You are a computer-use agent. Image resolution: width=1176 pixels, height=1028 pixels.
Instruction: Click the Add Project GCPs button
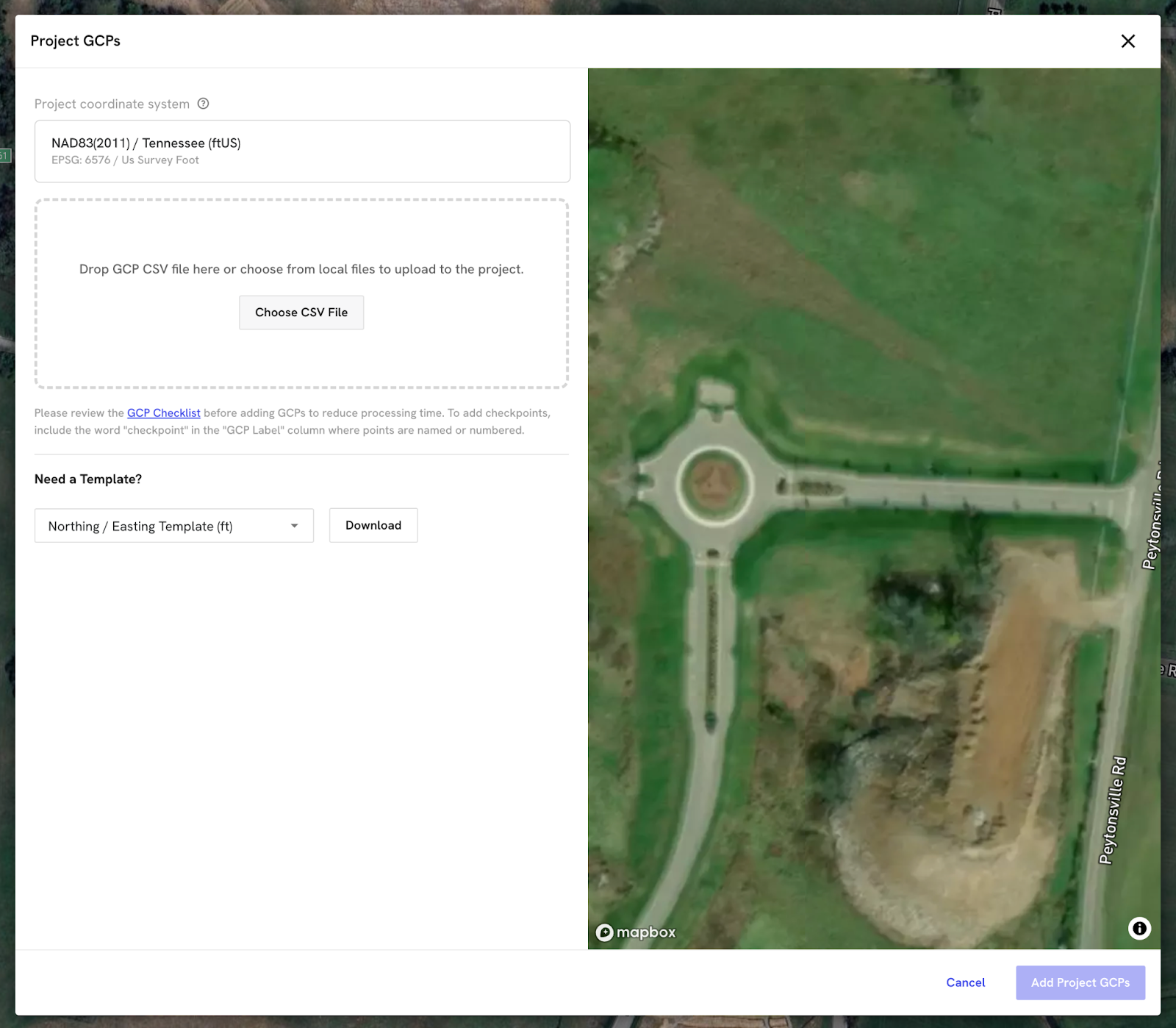click(1080, 982)
